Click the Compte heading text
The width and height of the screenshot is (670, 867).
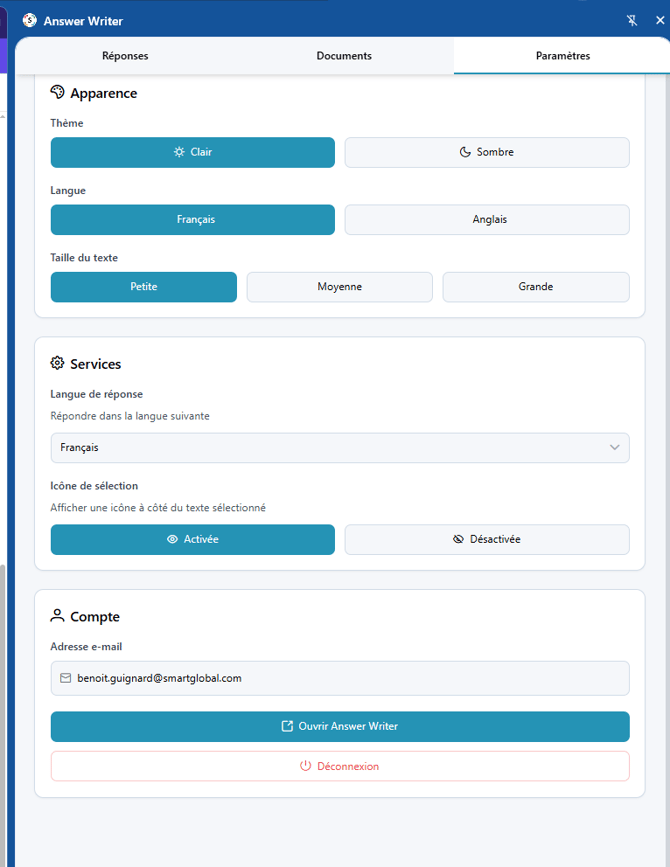point(95,617)
